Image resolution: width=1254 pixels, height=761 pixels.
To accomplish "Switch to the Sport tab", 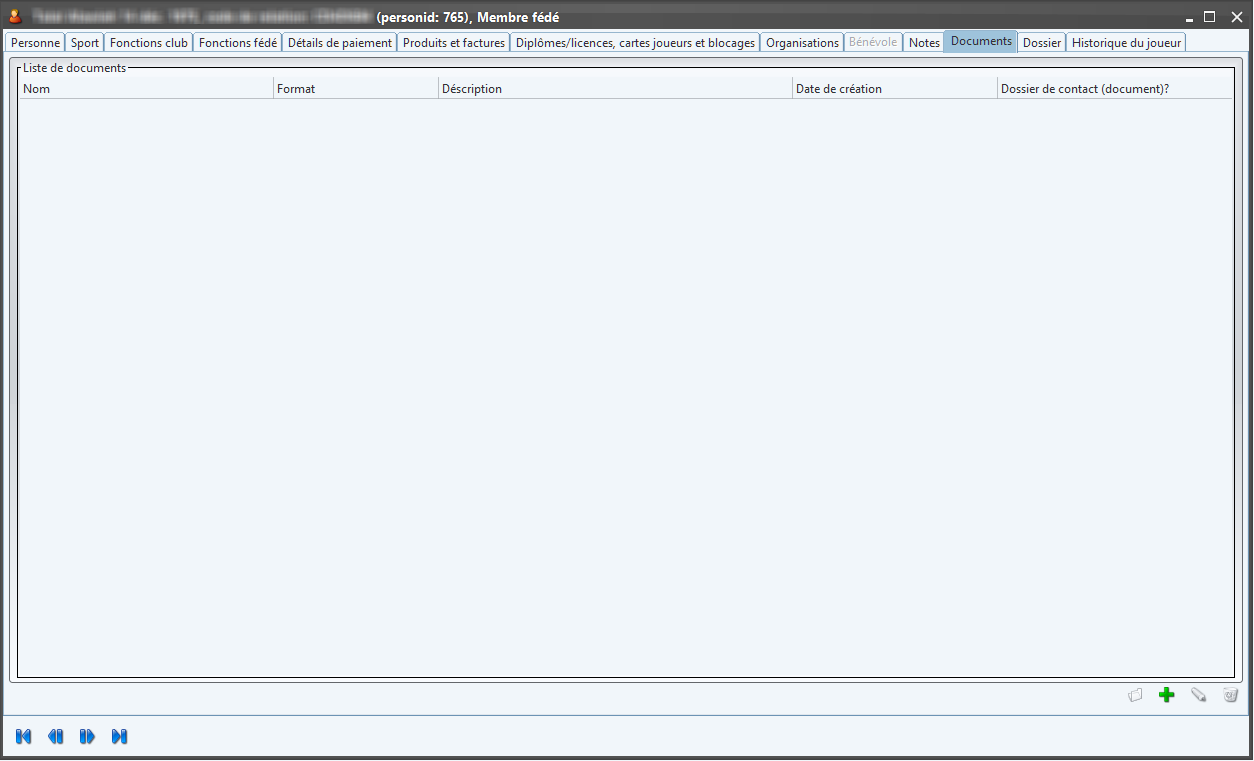I will point(85,43).
